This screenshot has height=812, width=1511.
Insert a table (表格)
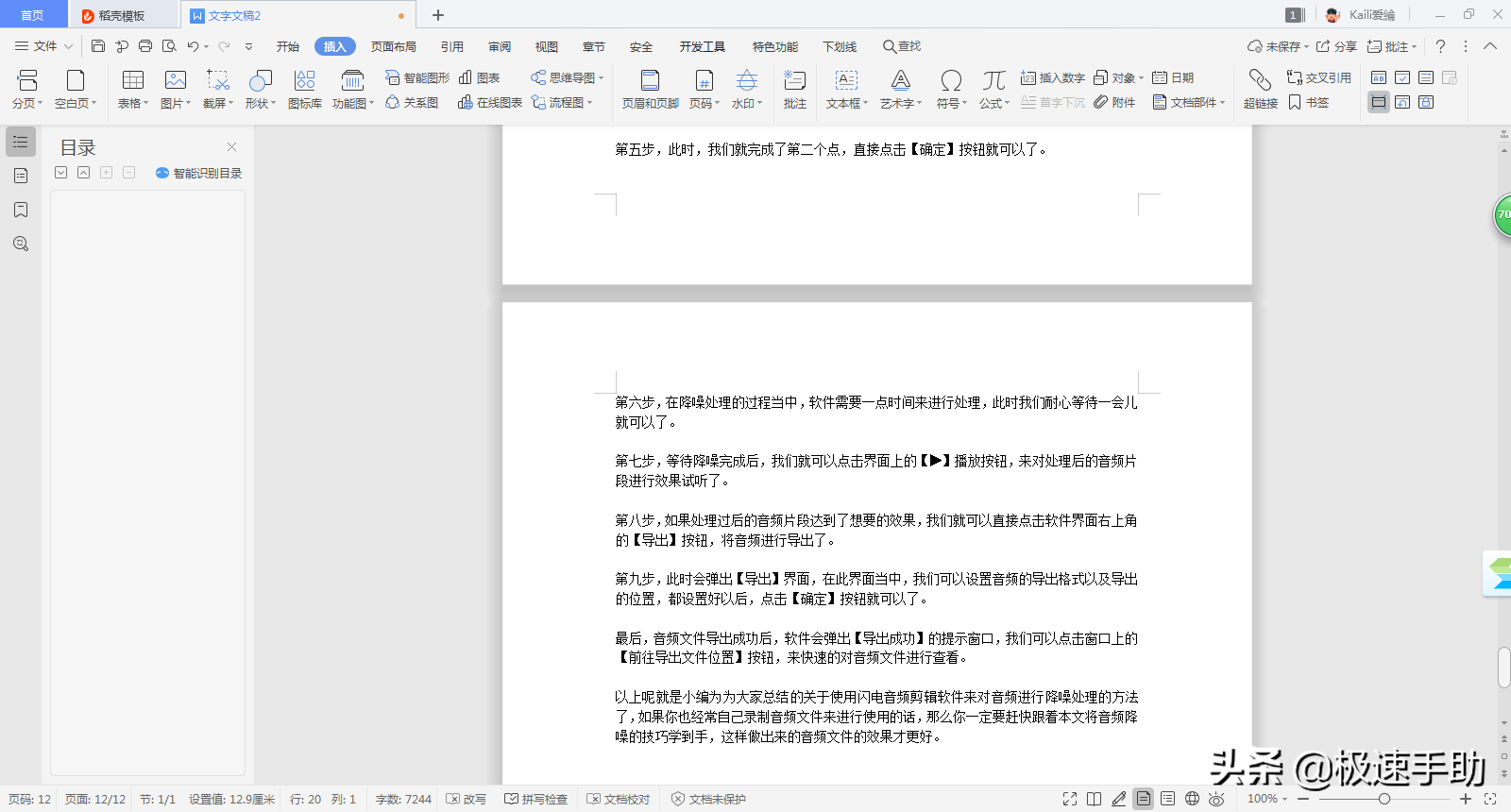(133, 90)
